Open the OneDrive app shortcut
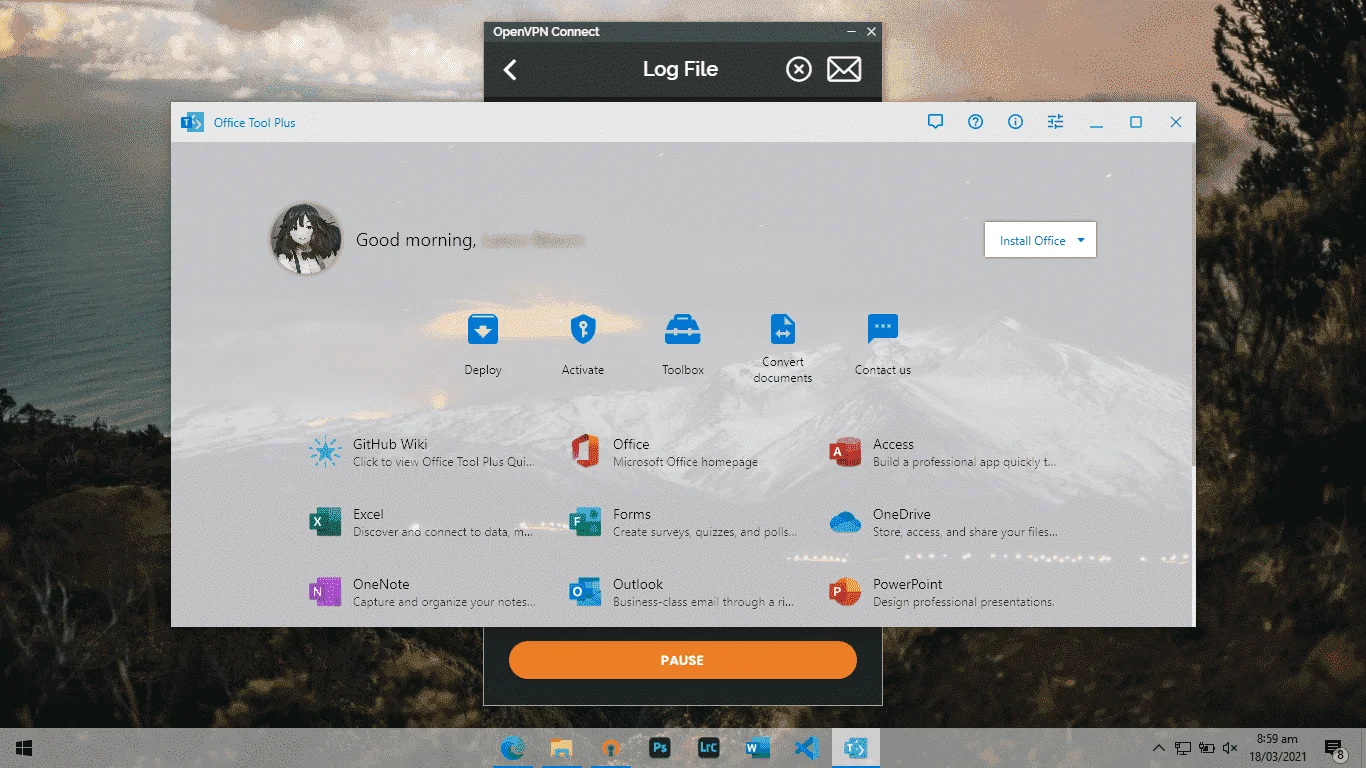 (942, 522)
